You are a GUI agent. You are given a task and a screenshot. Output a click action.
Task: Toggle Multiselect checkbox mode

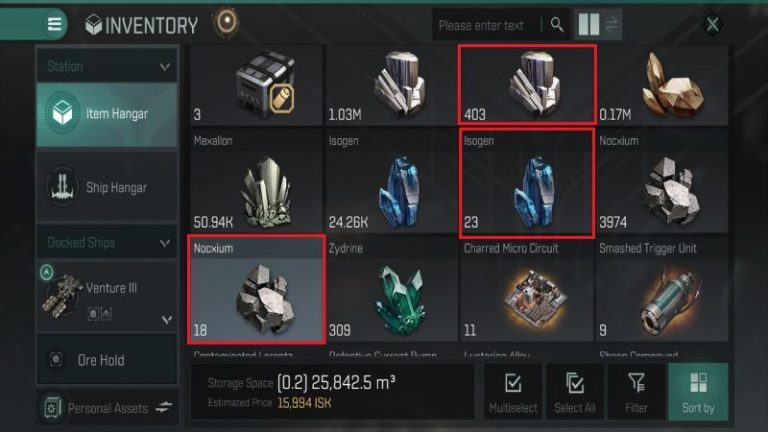[x=513, y=392]
